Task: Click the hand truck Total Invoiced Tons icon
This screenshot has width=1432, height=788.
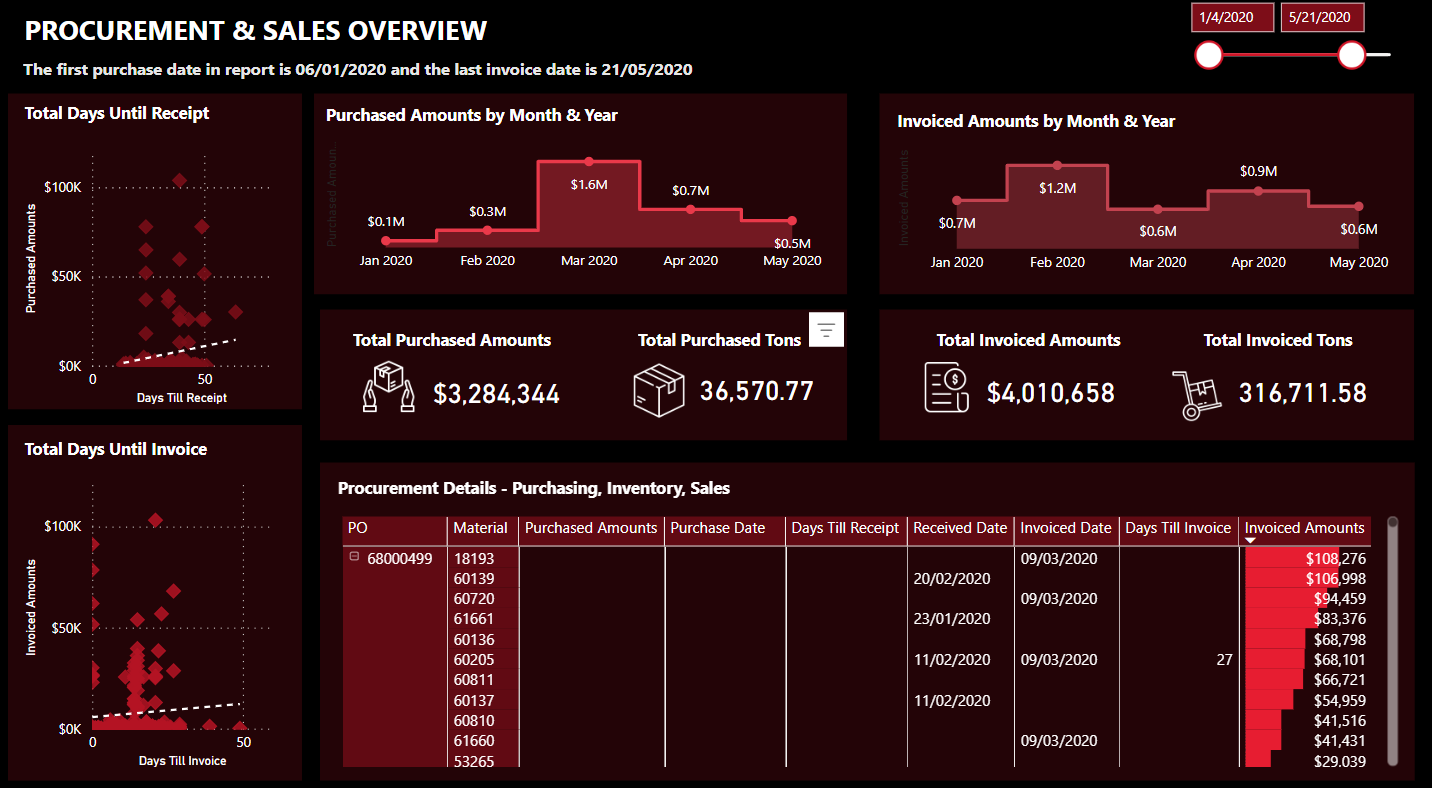Action: click(x=1196, y=392)
